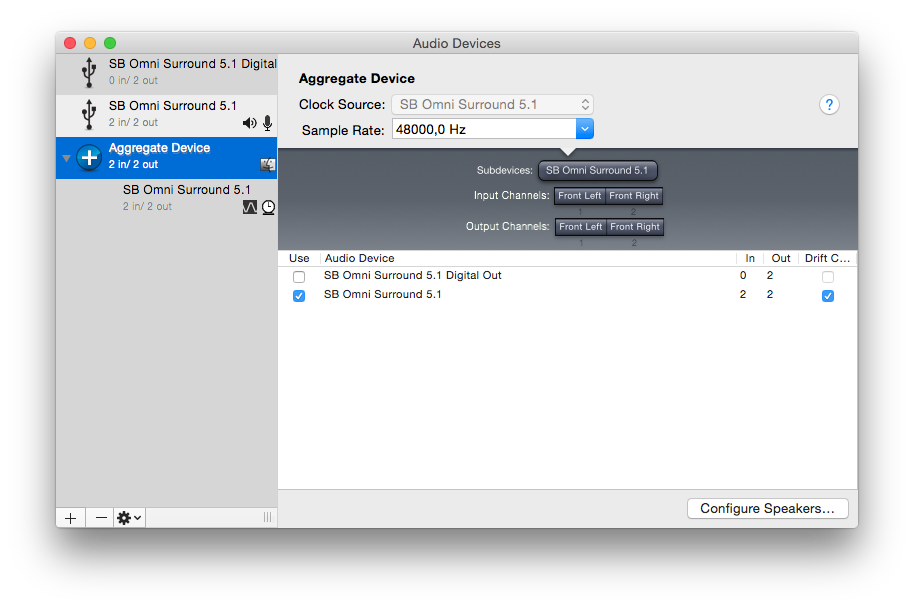Disable drift correction for SB Omni Surround 5.1

click(x=828, y=296)
